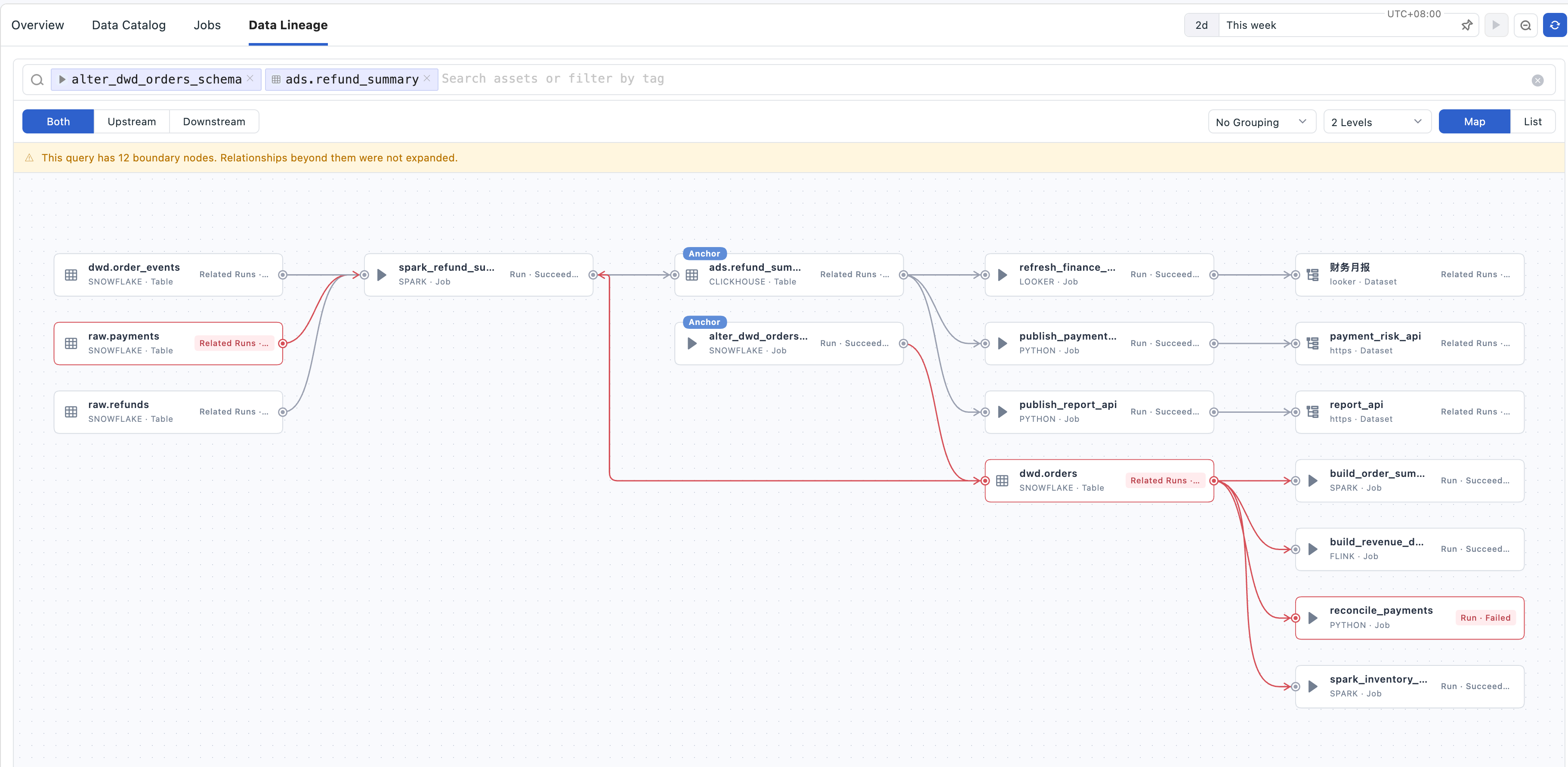The width and height of the screenshot is (1568, 767).
Task: Remove the ads.refund_summary filter chip
Action: tap(427, 78)
